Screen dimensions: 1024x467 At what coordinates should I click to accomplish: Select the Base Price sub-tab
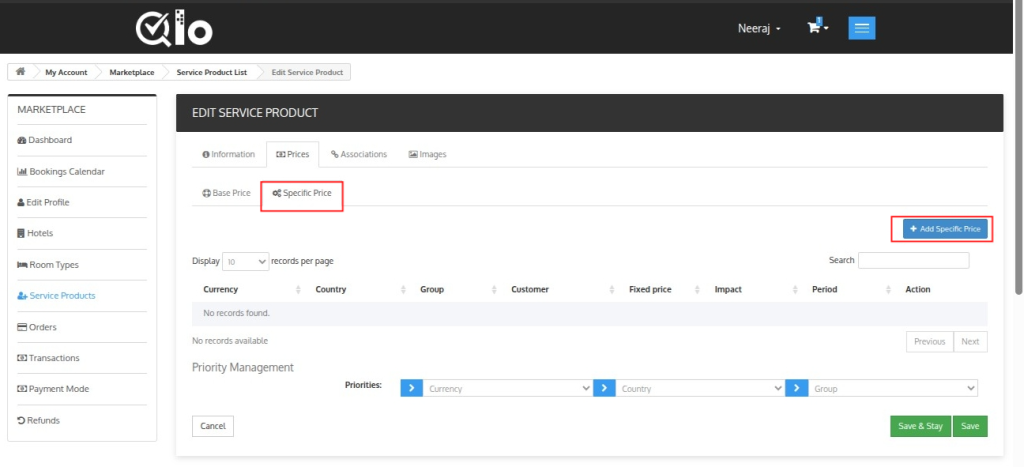(x=227, y=193)
